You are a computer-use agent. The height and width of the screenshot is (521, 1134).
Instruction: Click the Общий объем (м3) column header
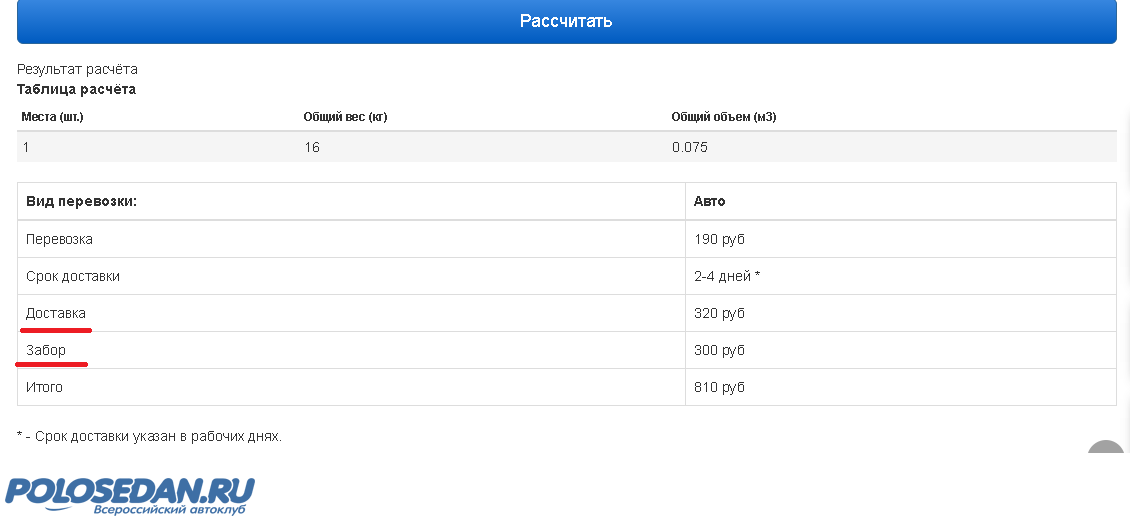724,117
